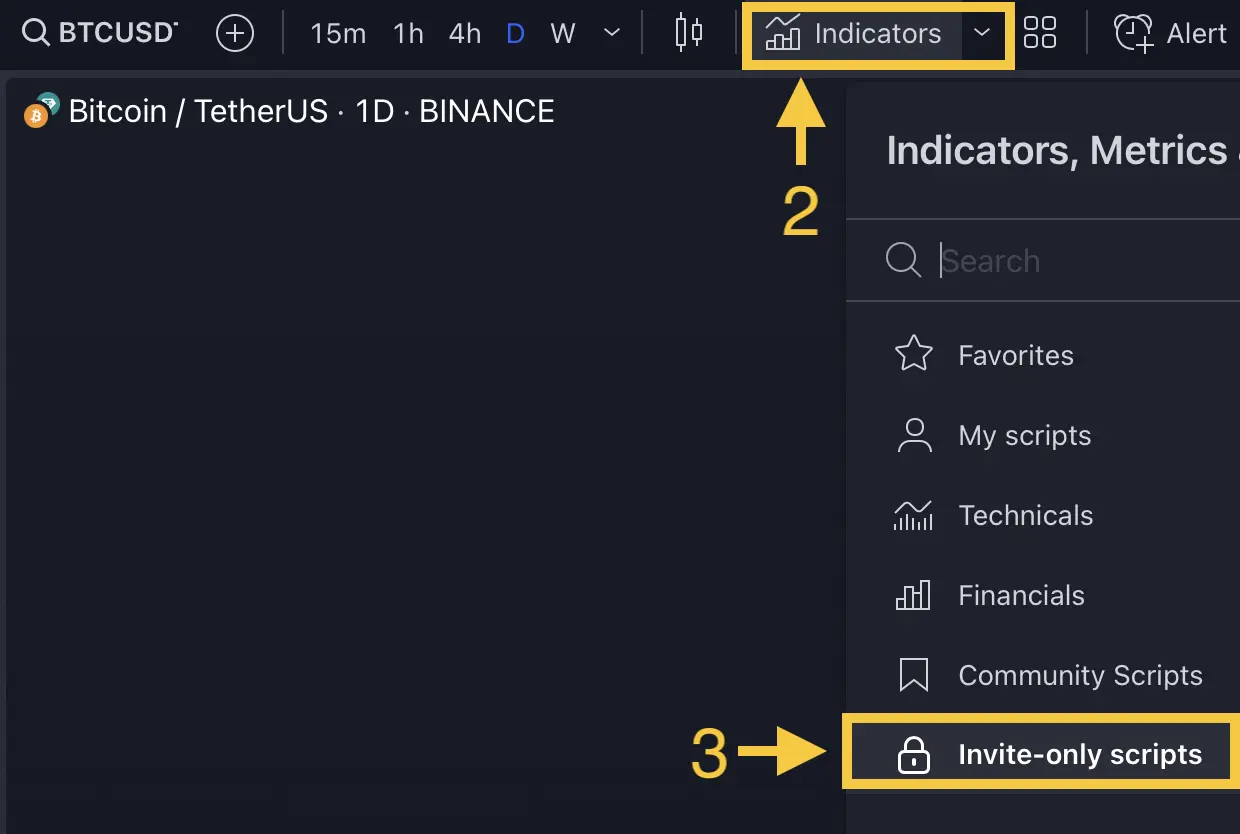The width and height of the screenshot is (1240, 834).
Task: Select the W weekly timeframe
Action: coord(563,33)
